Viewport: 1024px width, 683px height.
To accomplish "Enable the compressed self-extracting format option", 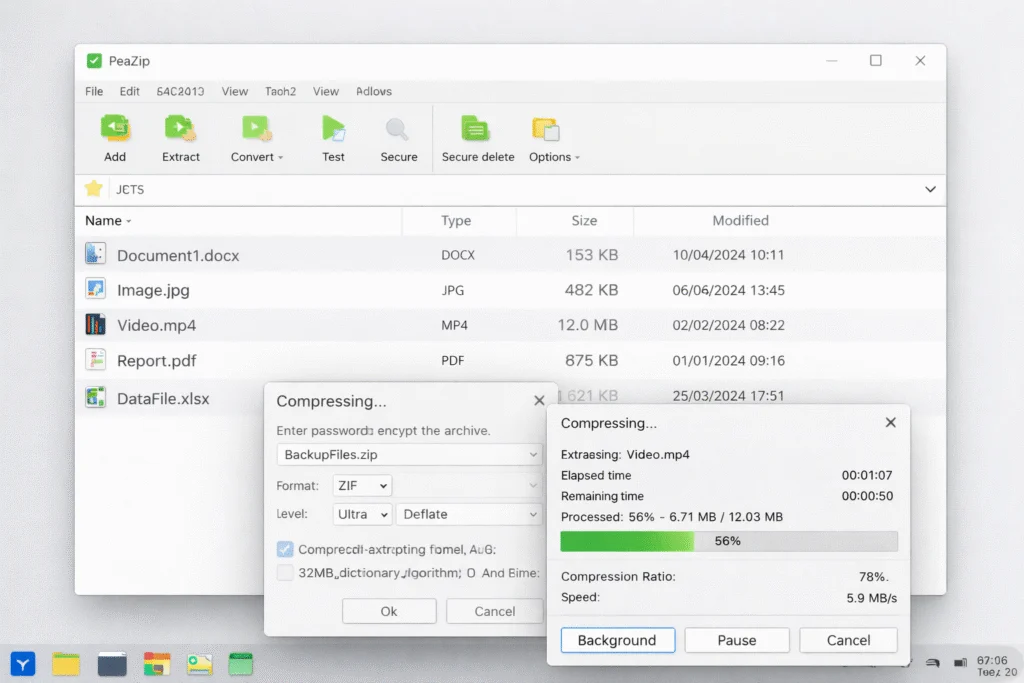I will coord(283,549).
